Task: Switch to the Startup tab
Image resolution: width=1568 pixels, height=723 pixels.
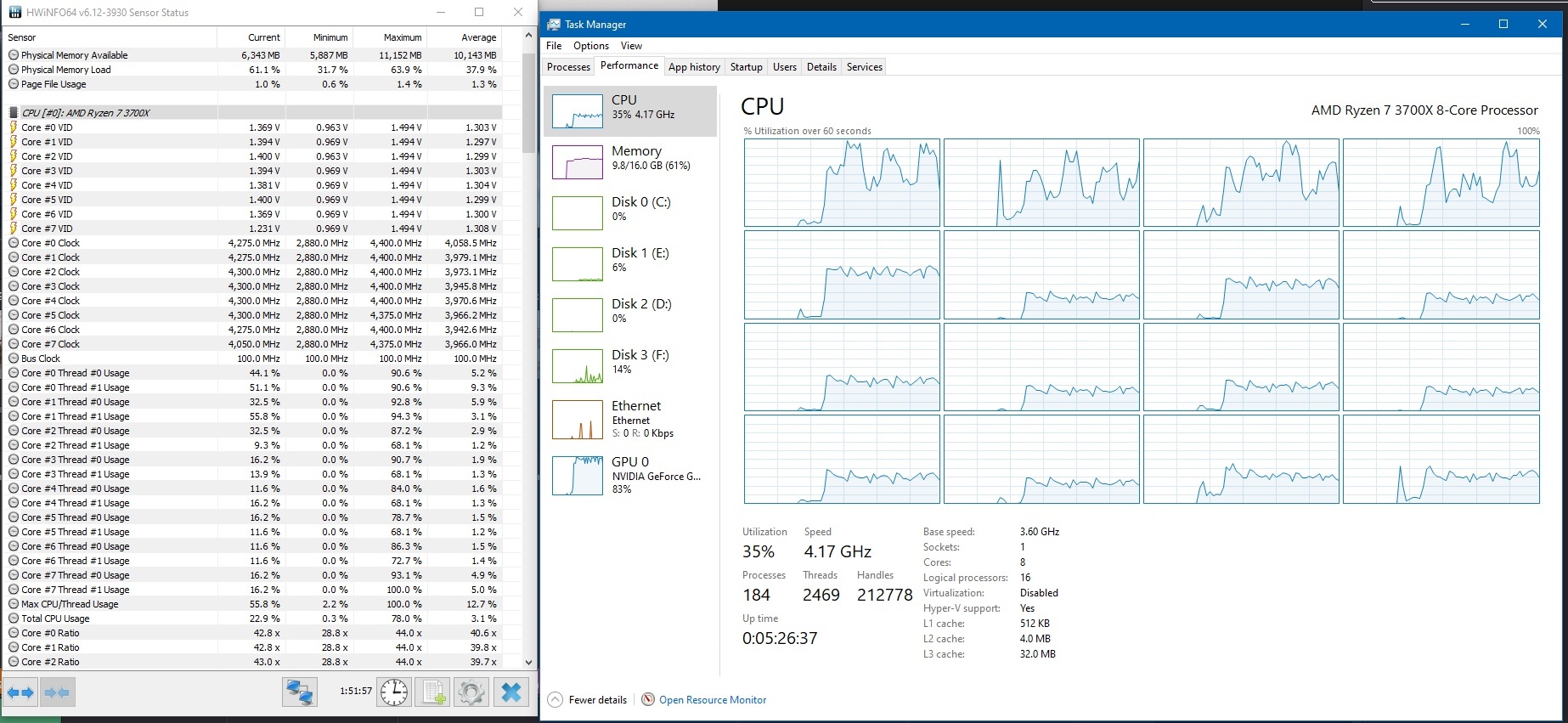Action: (746, 67)
